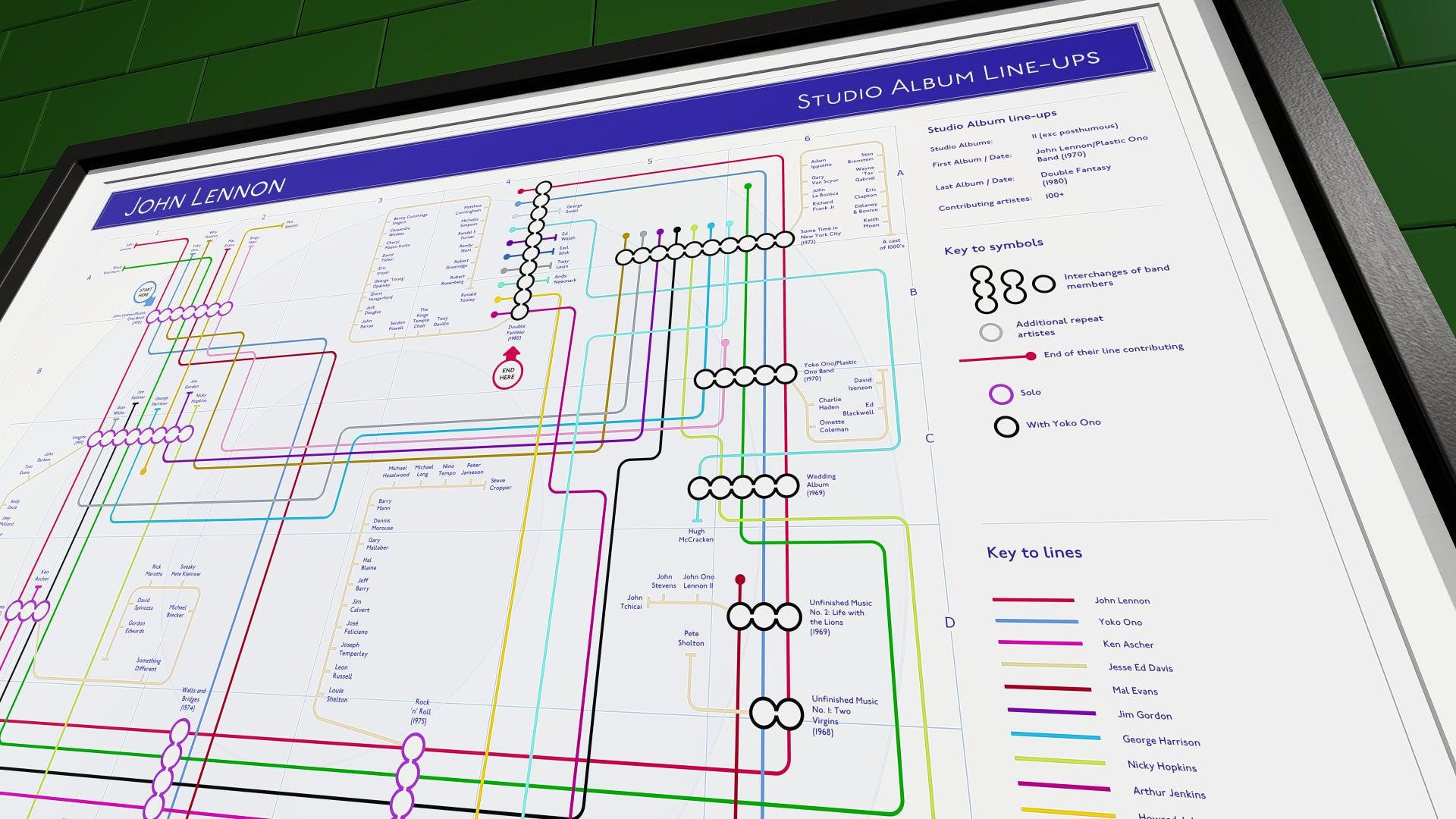Select the Yoko Ono/Plastic Ono Band interchange
The image size is (1456, 819).
745,375
